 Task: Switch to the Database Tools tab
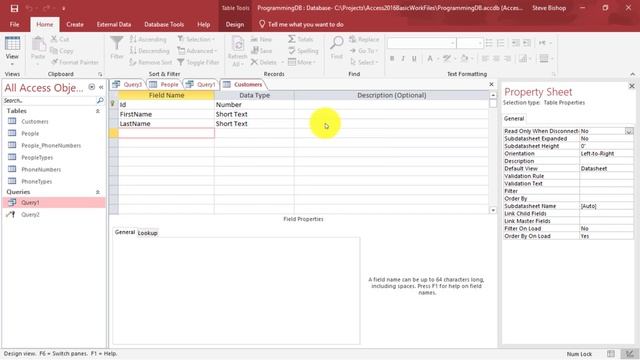pyautogui.click(x=164, y=24)
